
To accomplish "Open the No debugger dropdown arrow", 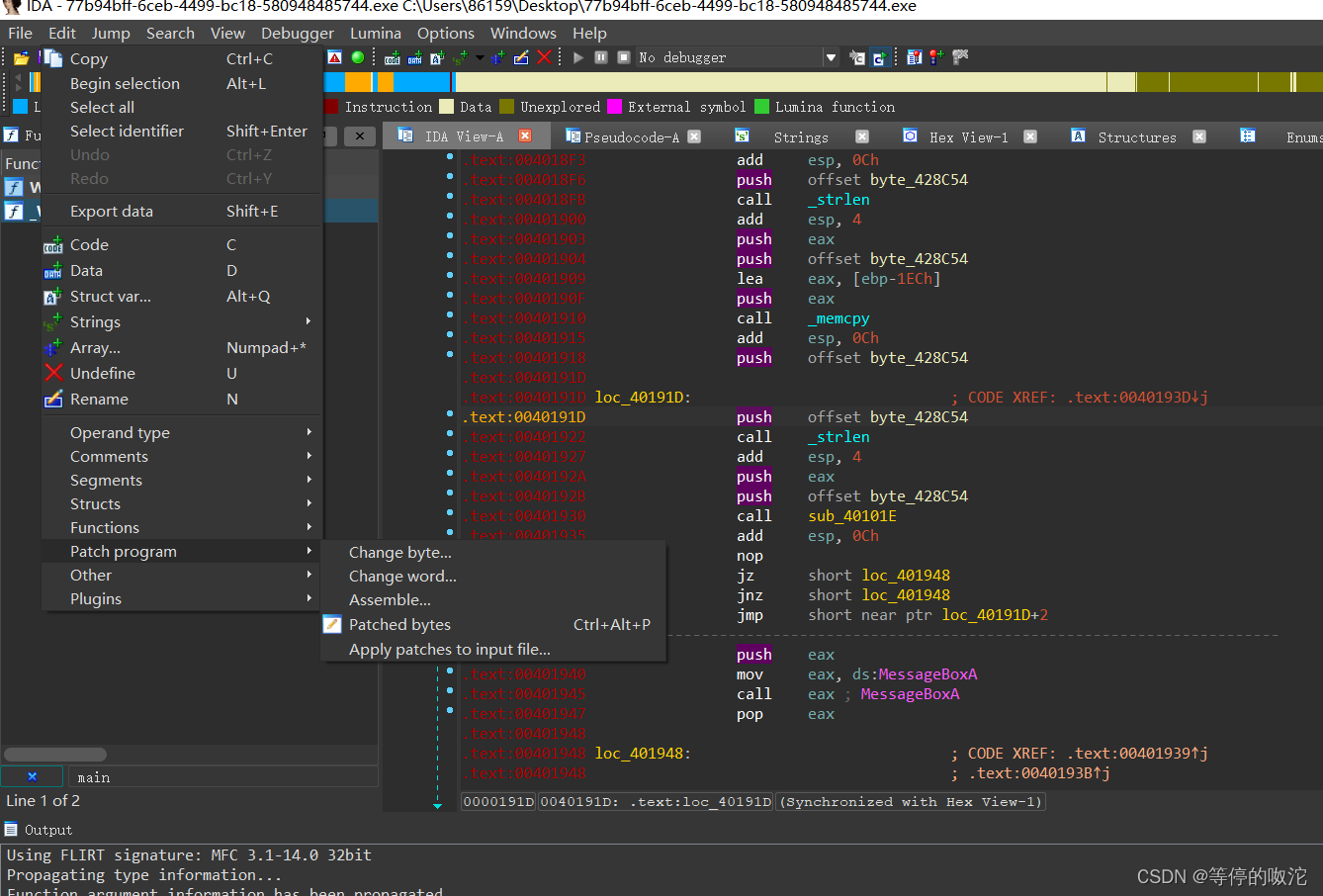I will click(x=831, y=57).
